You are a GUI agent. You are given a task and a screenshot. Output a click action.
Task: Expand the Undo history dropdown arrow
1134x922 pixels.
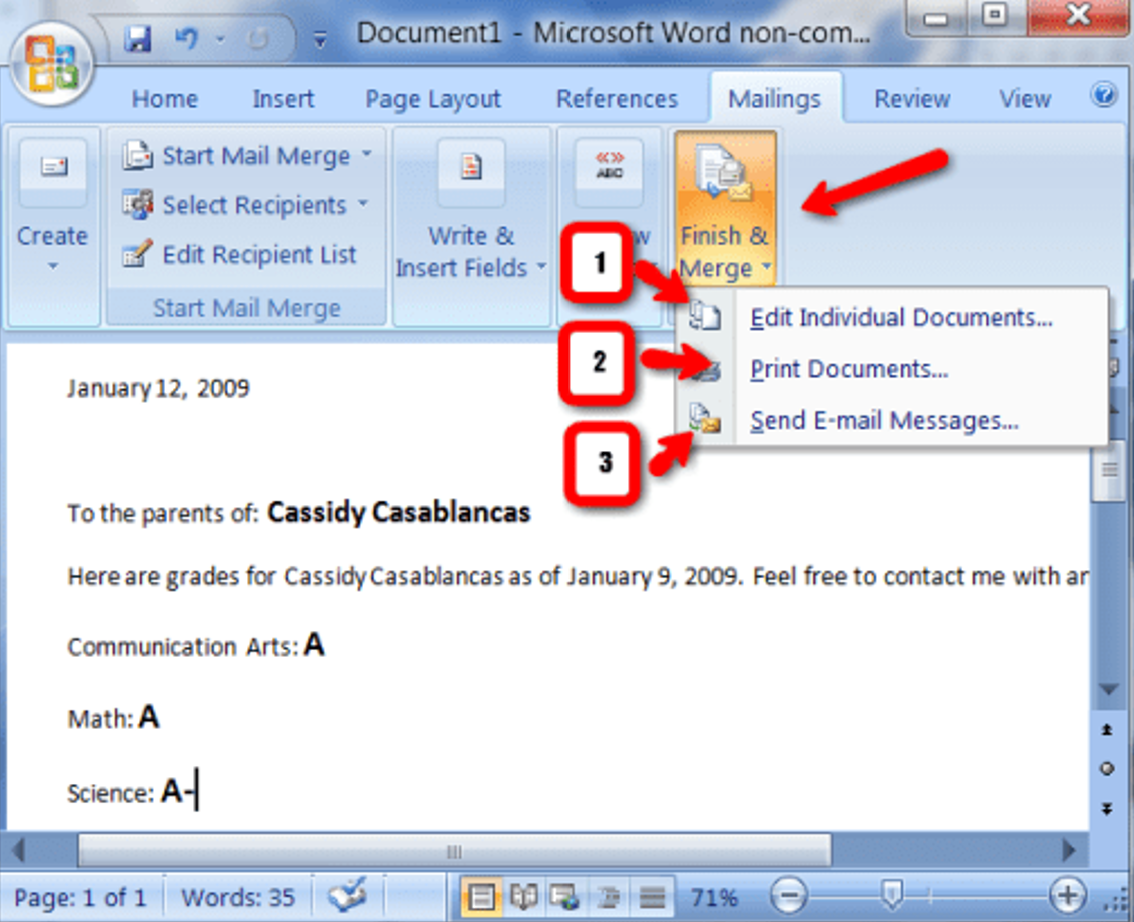[220, 38]
